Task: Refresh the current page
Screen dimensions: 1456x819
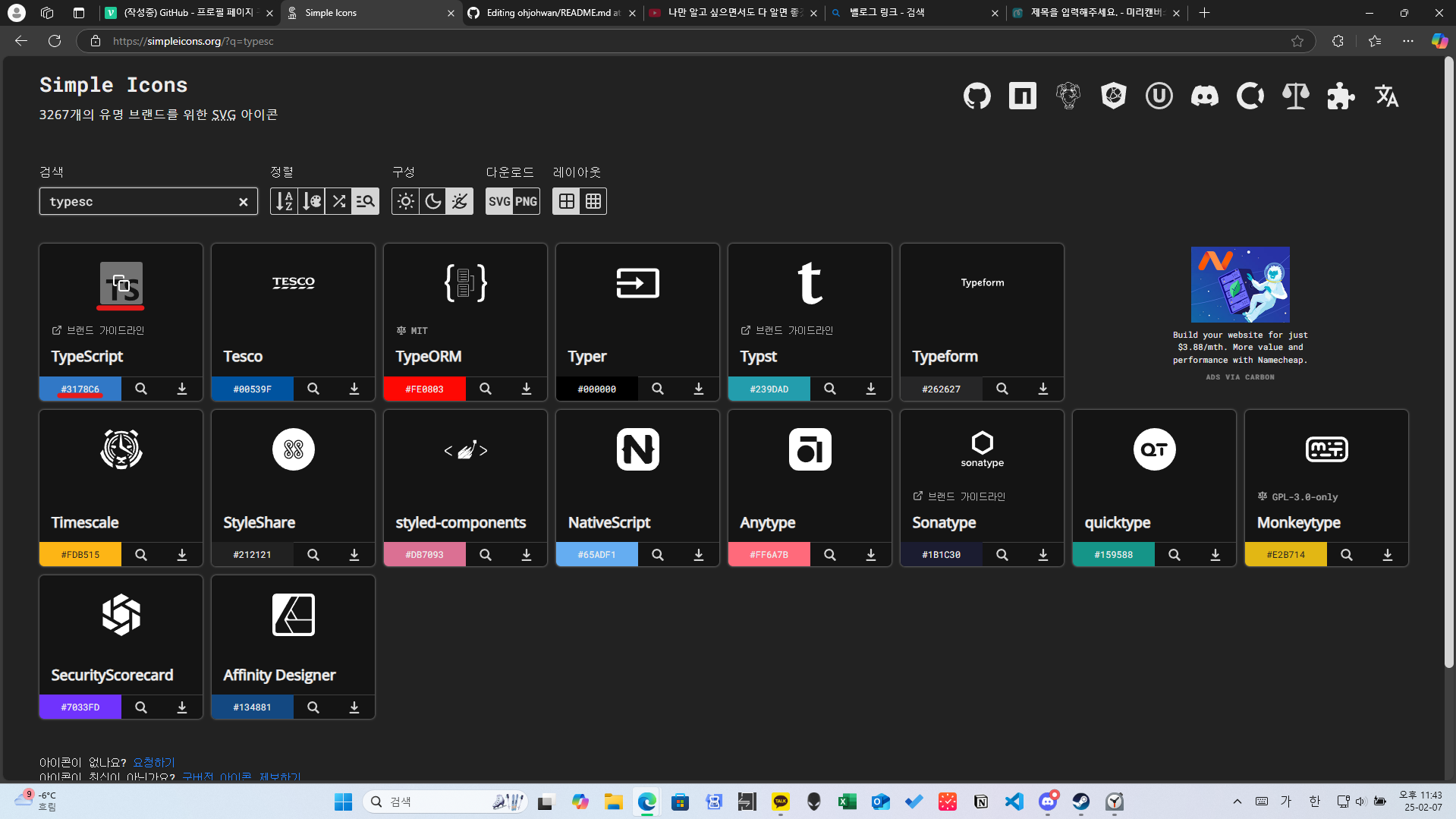Action: coord(55,41)
